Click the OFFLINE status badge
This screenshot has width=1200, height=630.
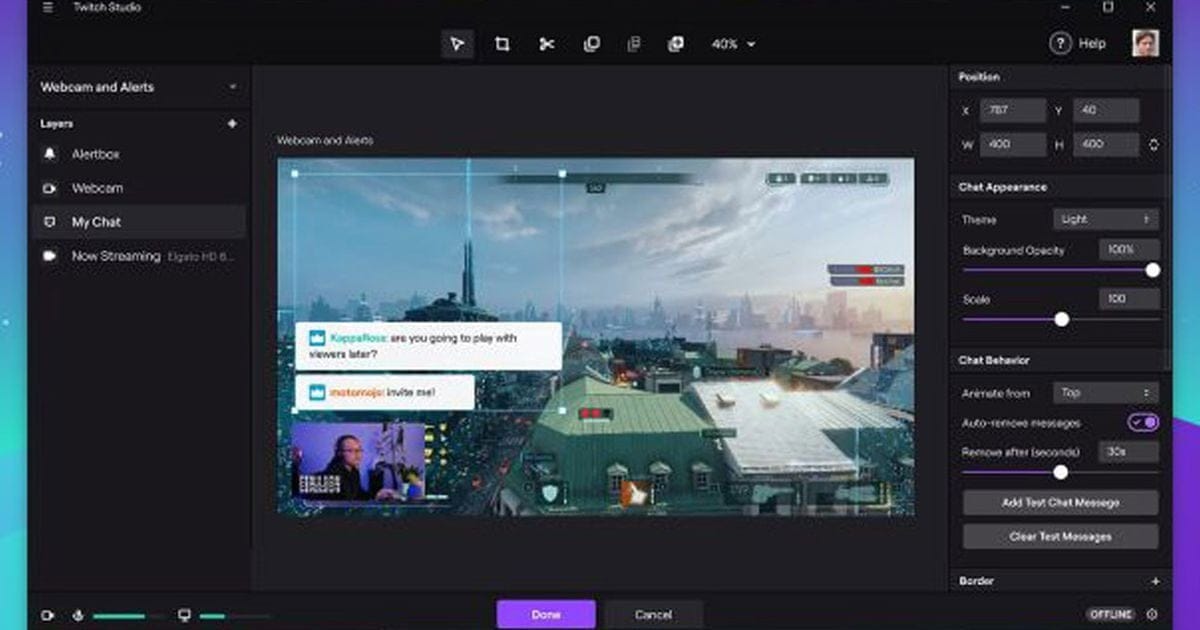[1111, 614]
